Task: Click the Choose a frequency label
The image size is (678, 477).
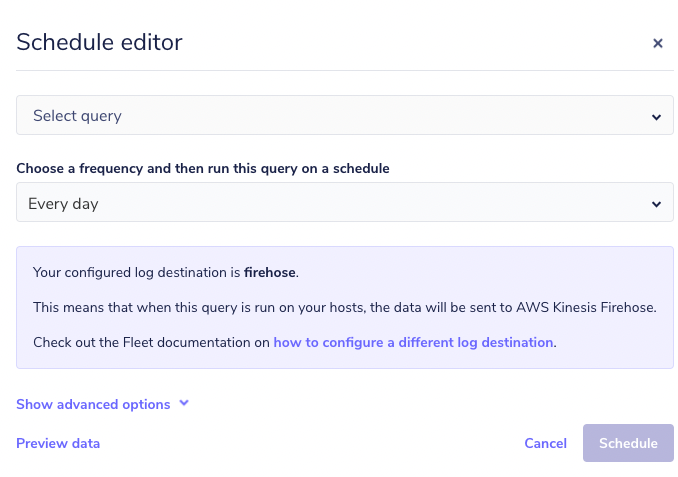Action: tap(203, 168)
